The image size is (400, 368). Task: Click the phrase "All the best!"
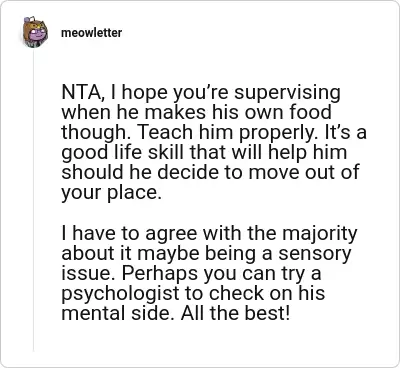[x=235, y=313]
